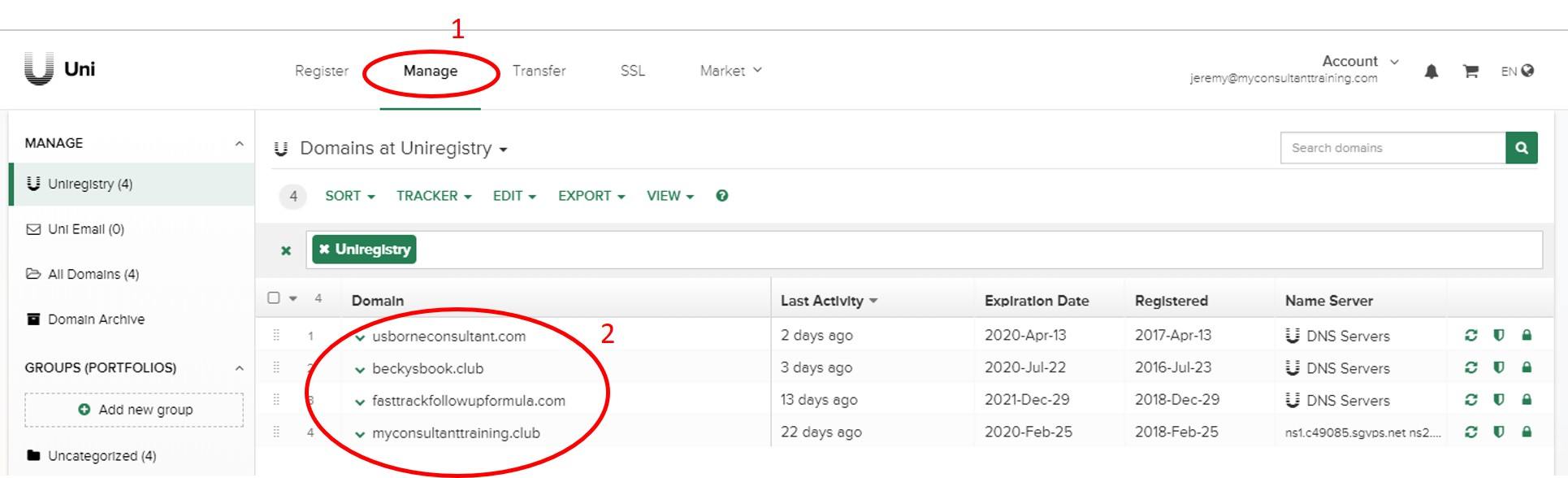Click renew icon for myconsultanttraining.club
Screen dimensions: 1568x478
pyautogui.click(x=1471, y=432)
